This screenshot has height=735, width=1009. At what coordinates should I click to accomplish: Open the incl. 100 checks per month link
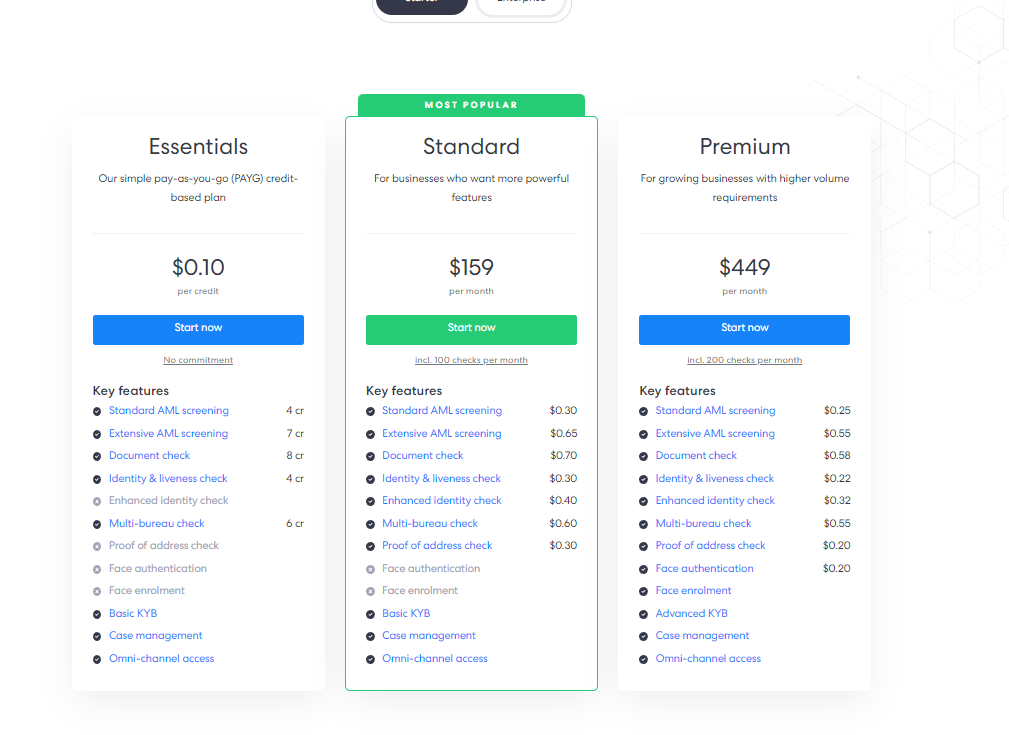tap(471, 360)
